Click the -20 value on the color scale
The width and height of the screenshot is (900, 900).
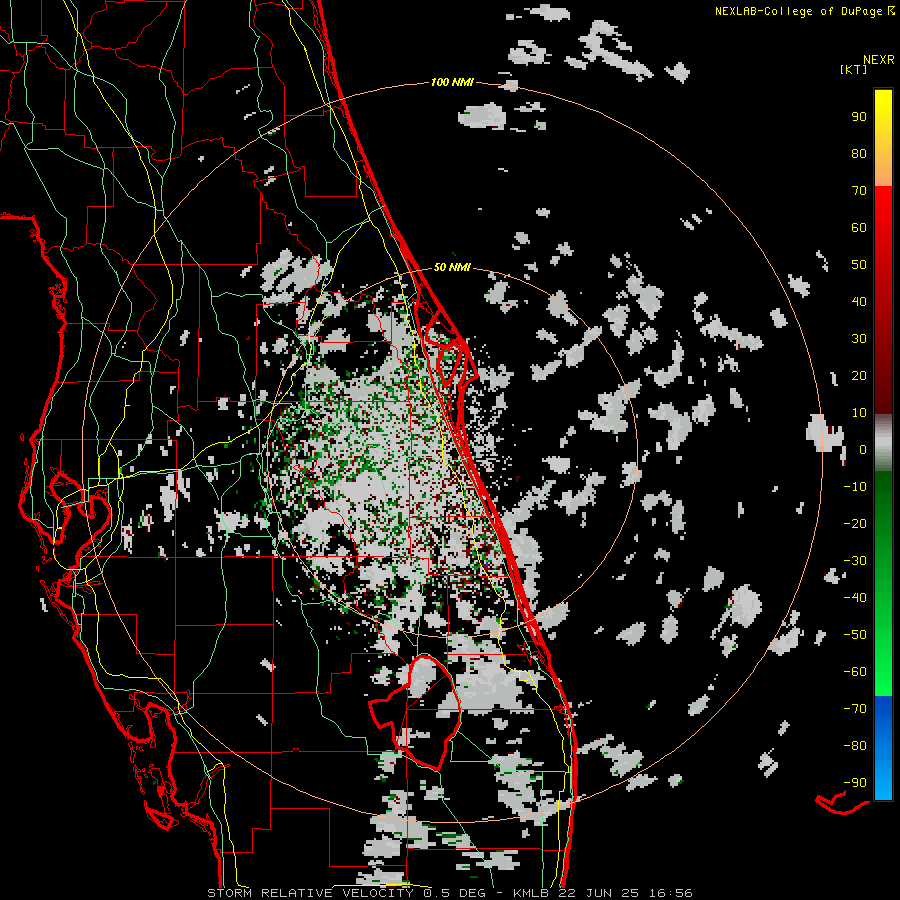(855, 523)
